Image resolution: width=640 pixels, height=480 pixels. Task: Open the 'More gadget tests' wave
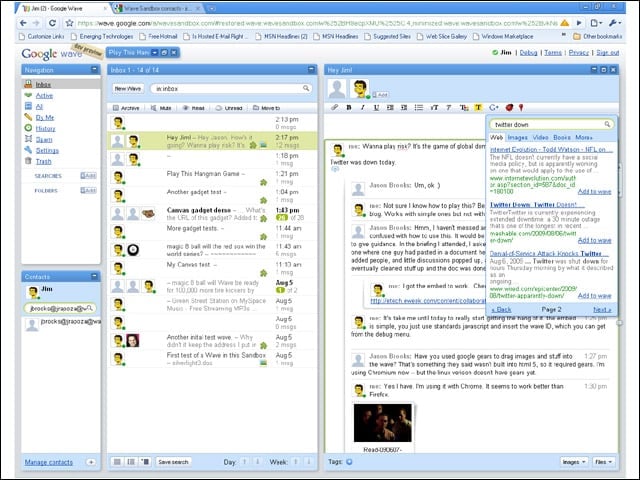click(212, 232)
